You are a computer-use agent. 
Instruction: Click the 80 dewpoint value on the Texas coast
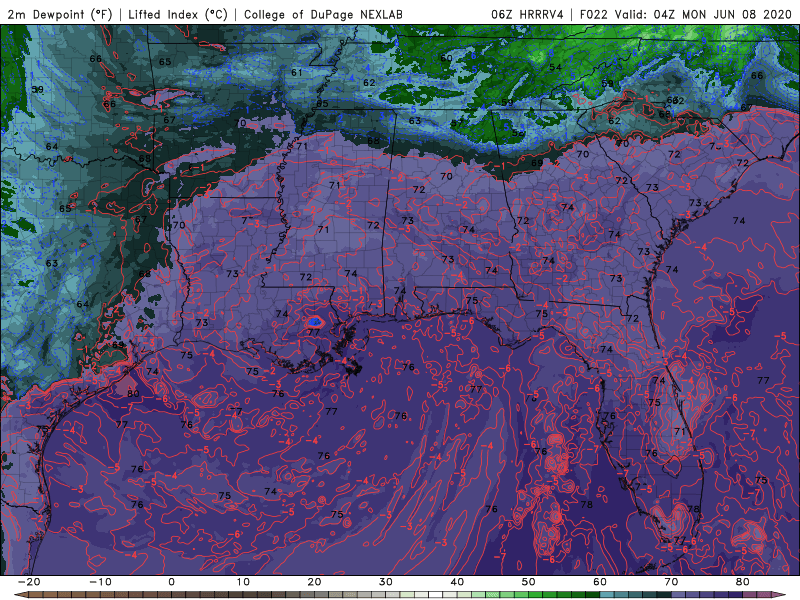point(133,393)
